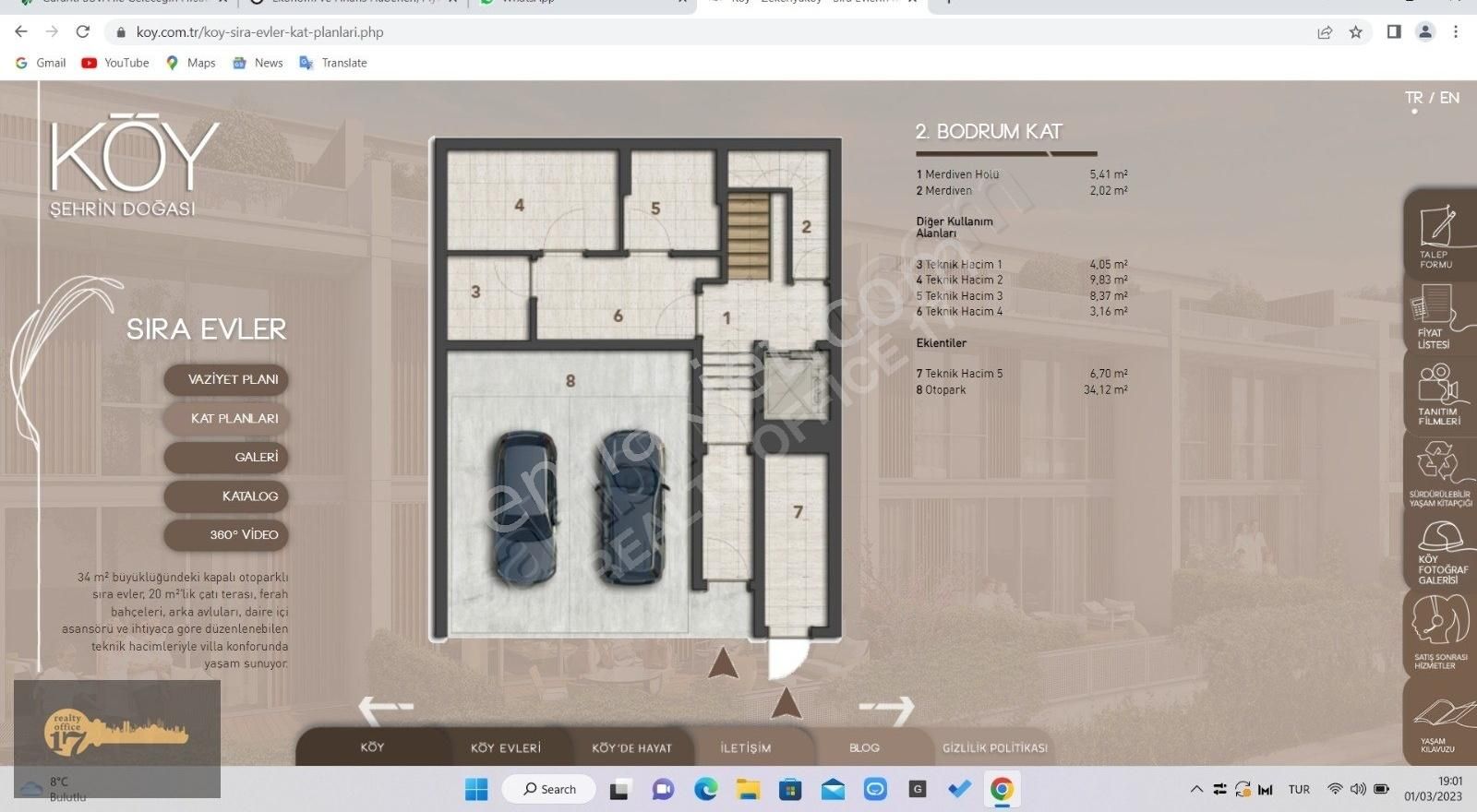Open the Gmail bookmark
This screenshot has height=812, width=1477.
42,63
